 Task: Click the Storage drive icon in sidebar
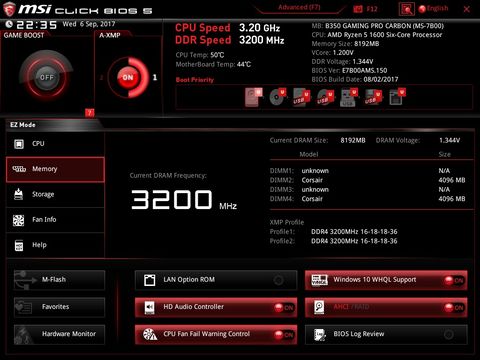19,194
